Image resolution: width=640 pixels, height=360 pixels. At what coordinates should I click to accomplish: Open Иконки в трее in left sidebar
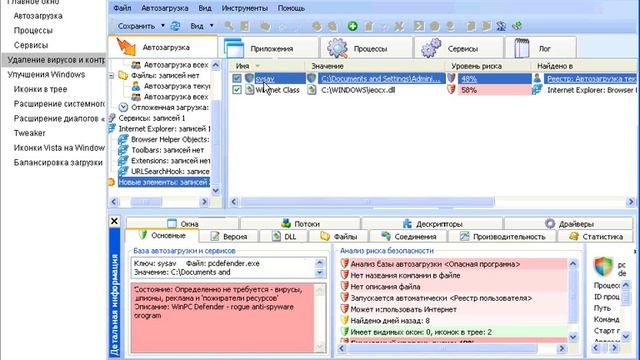tap(40, 89)
